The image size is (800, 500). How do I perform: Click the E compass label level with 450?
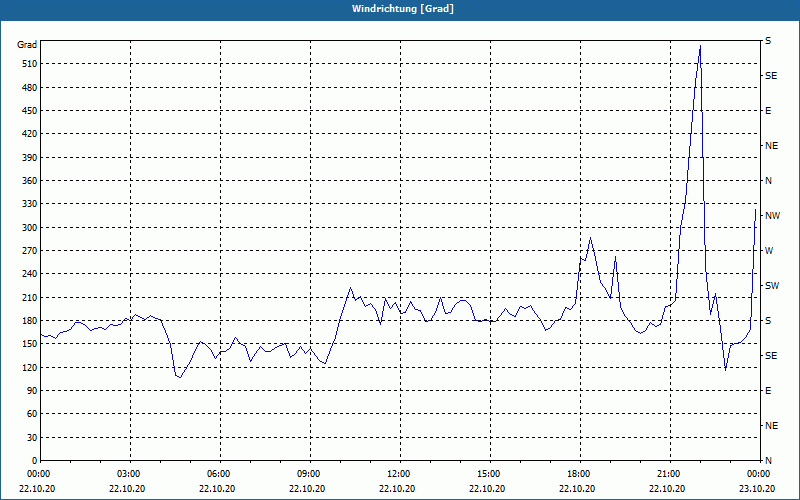click(x=768, y=111)
